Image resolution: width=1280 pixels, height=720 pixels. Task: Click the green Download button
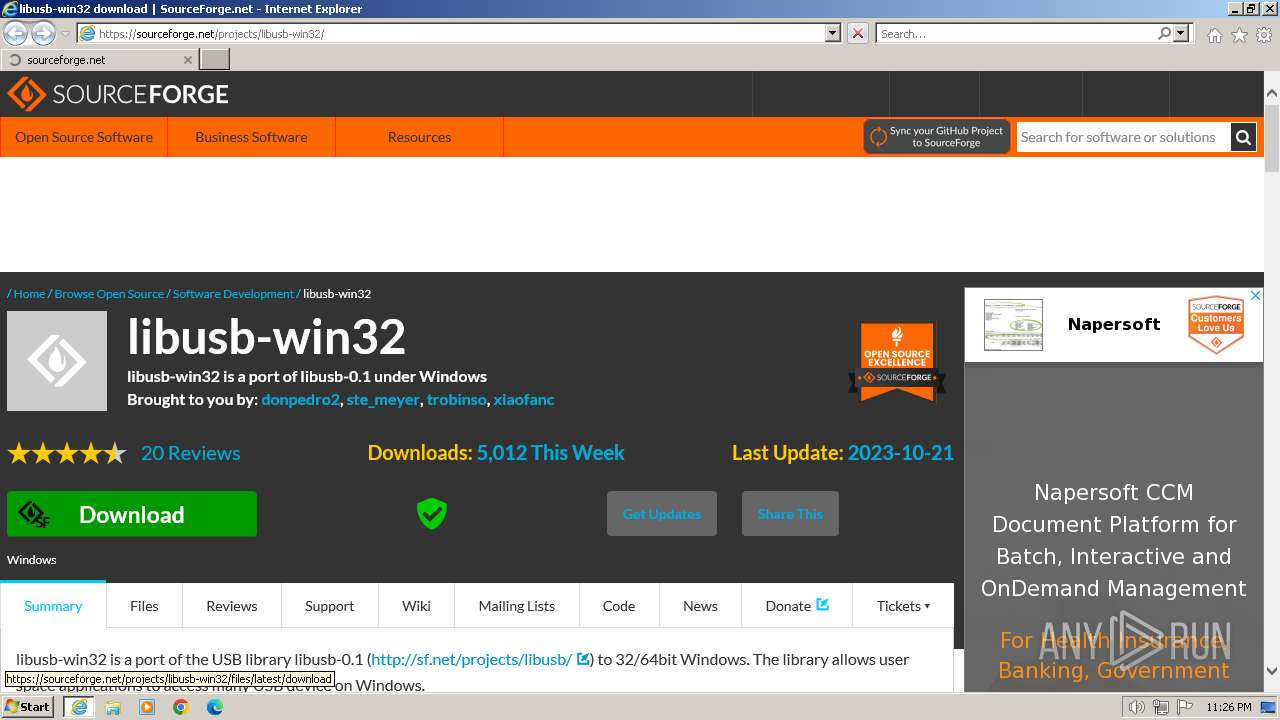[x=132, y=514]
